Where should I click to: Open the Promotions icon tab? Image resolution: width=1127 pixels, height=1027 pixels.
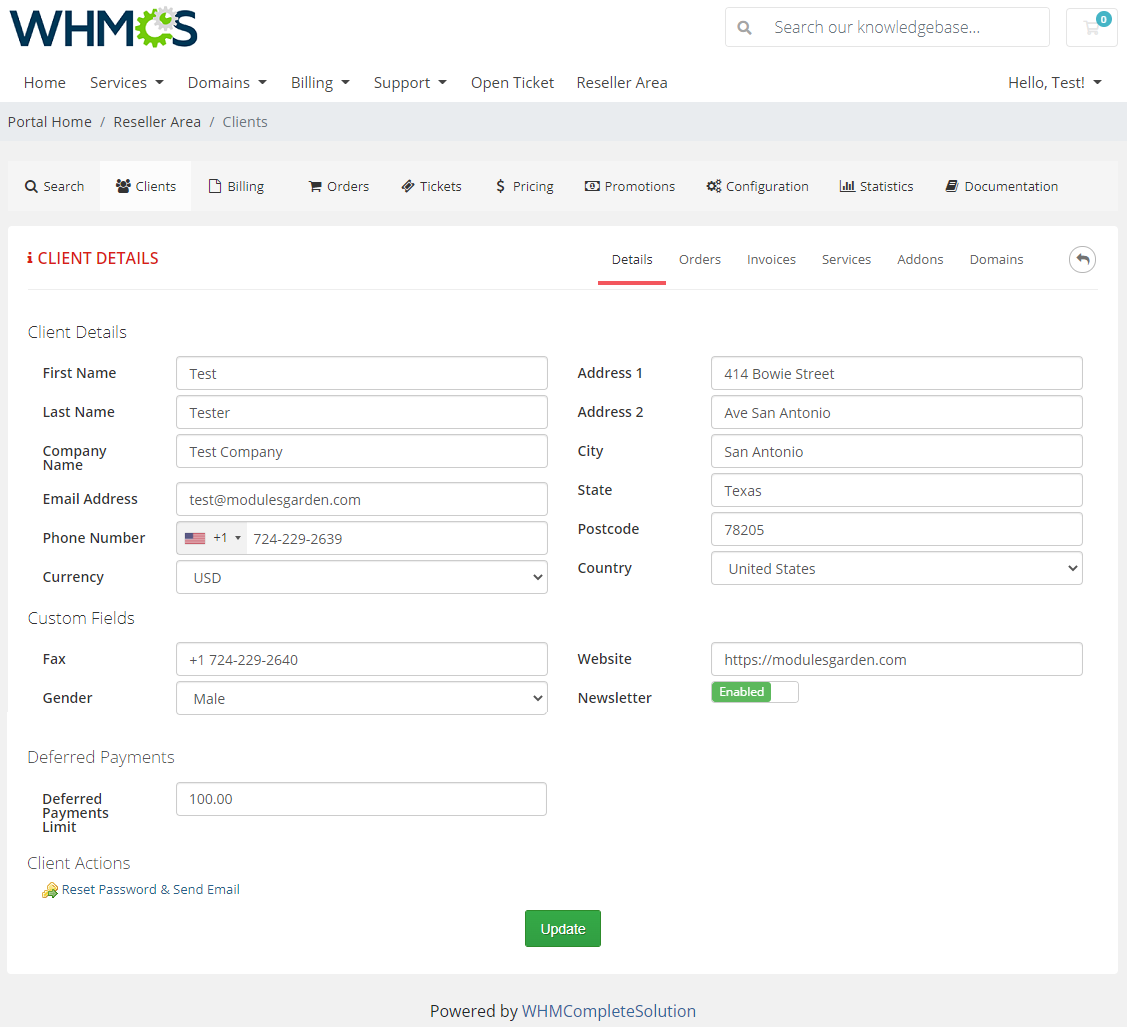(x=629, y=186)
